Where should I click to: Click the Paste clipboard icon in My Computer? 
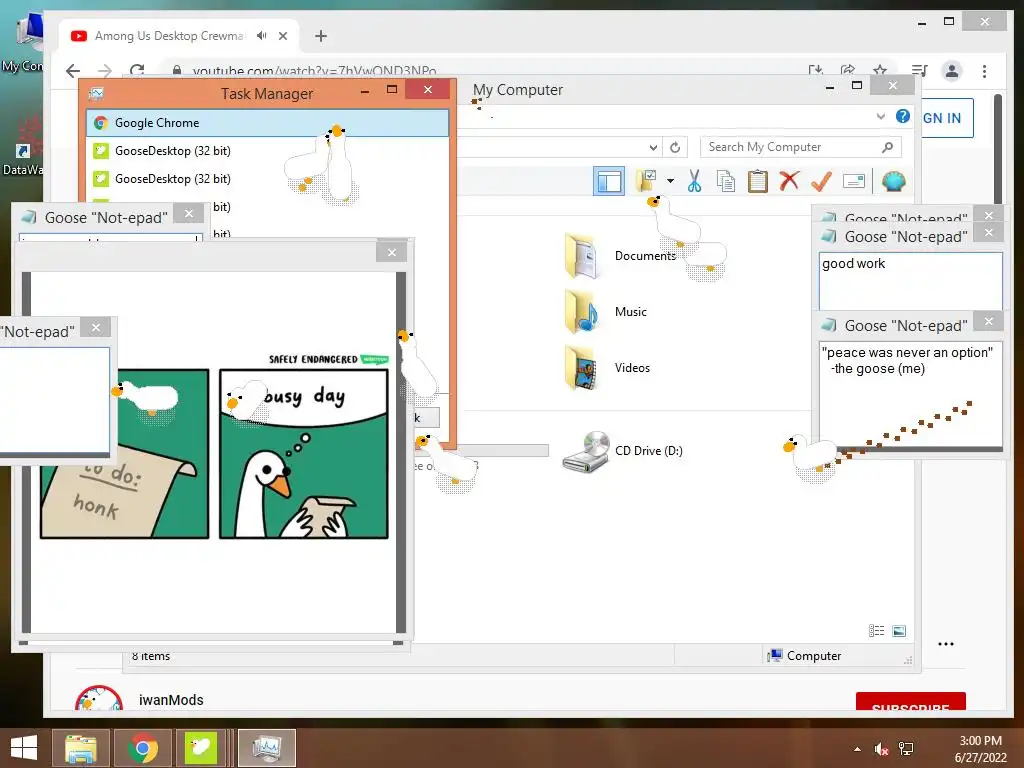758,181
